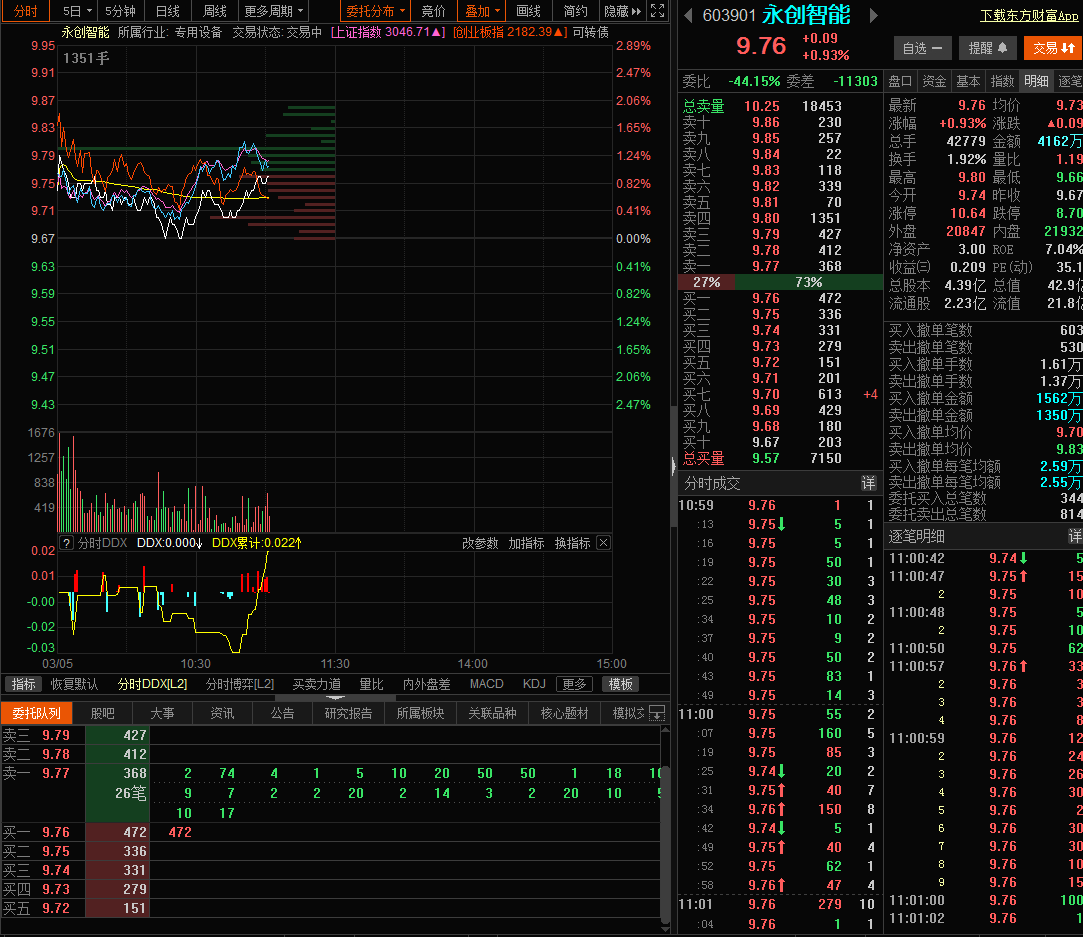Switch to the 基本 tab
Image resolution: width=1083 pixels, height=937 pixels.
968,81
